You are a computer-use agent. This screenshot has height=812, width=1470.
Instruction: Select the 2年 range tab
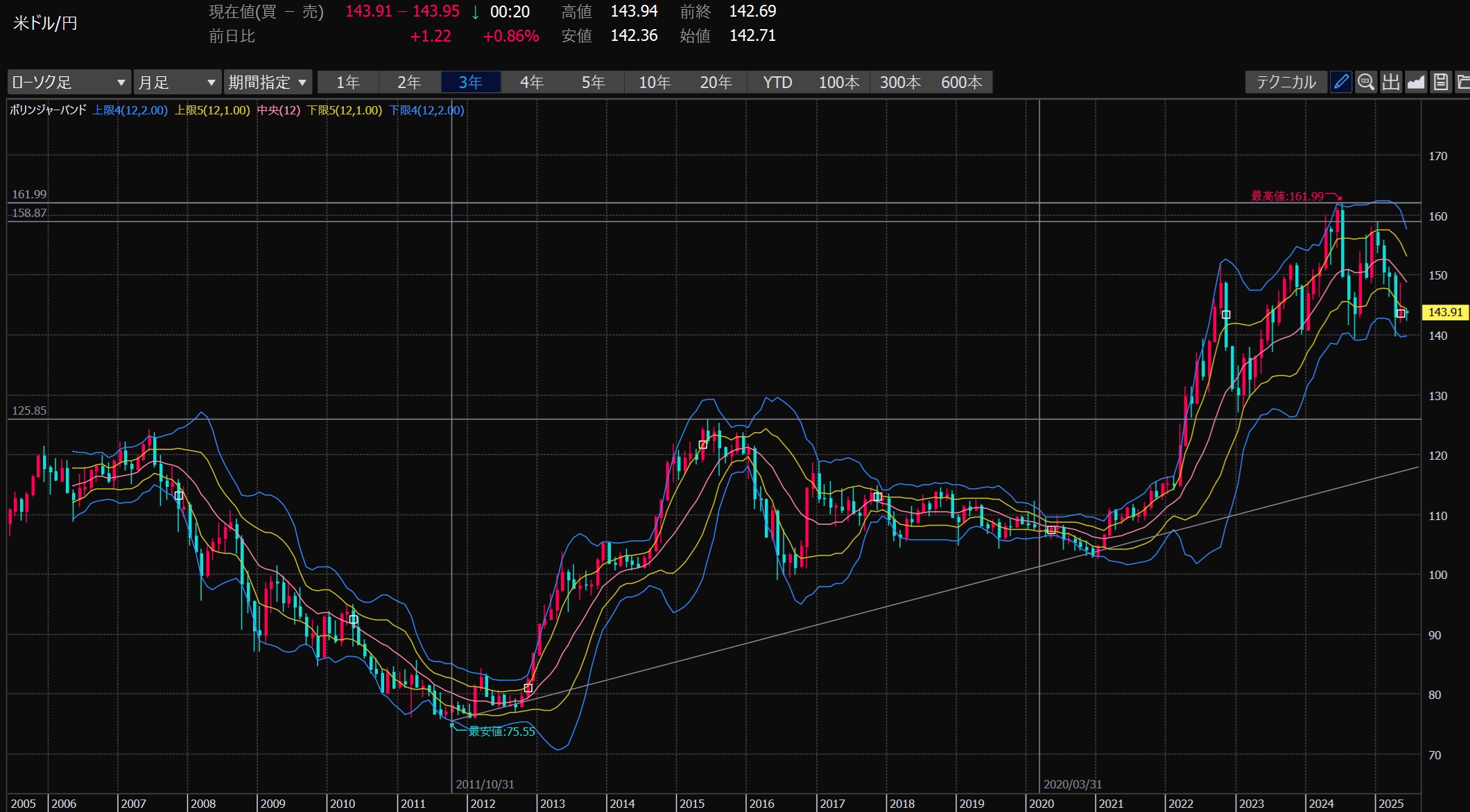tap(409, 83)
